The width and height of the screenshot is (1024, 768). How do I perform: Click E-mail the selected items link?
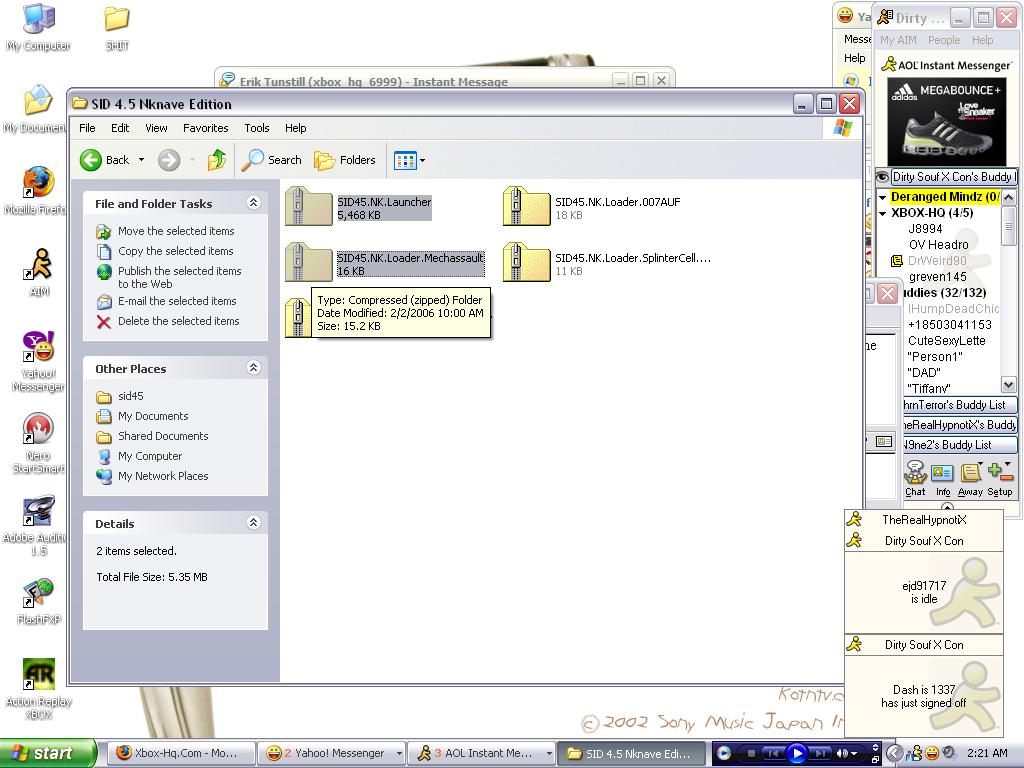(x=177, y=301)
